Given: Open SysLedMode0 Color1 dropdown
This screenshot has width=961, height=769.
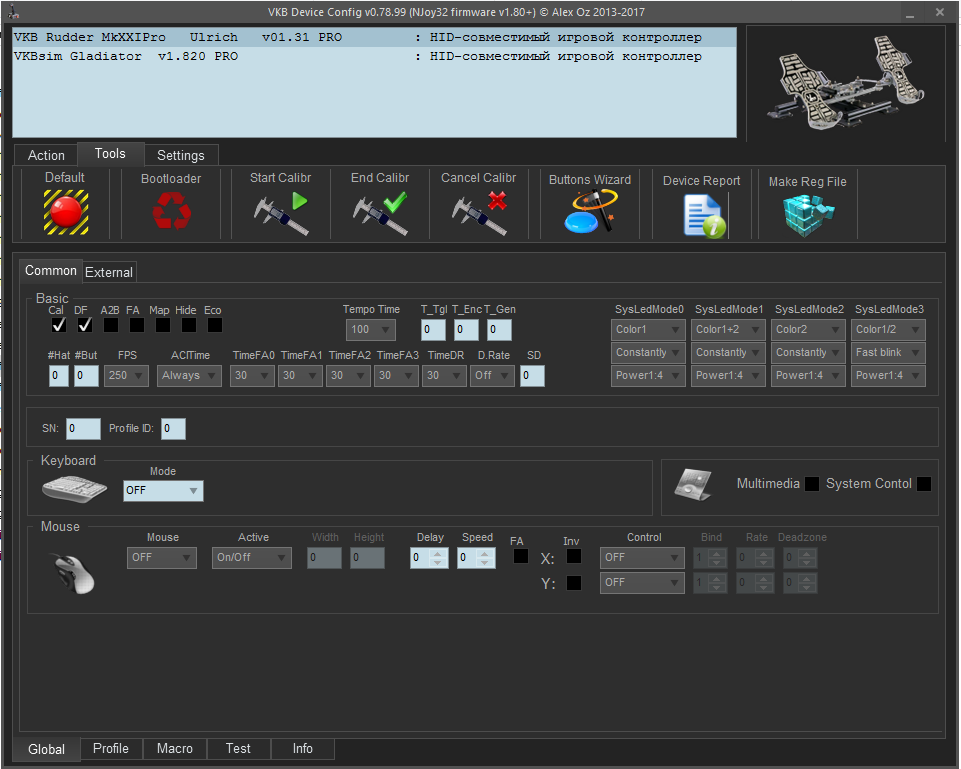Looking at the screenshot, I should 648,330.
